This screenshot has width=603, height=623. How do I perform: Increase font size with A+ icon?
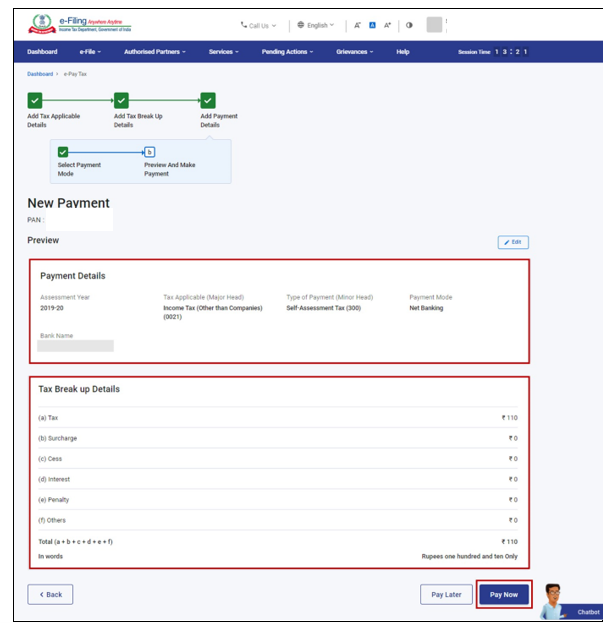[387, 25]
